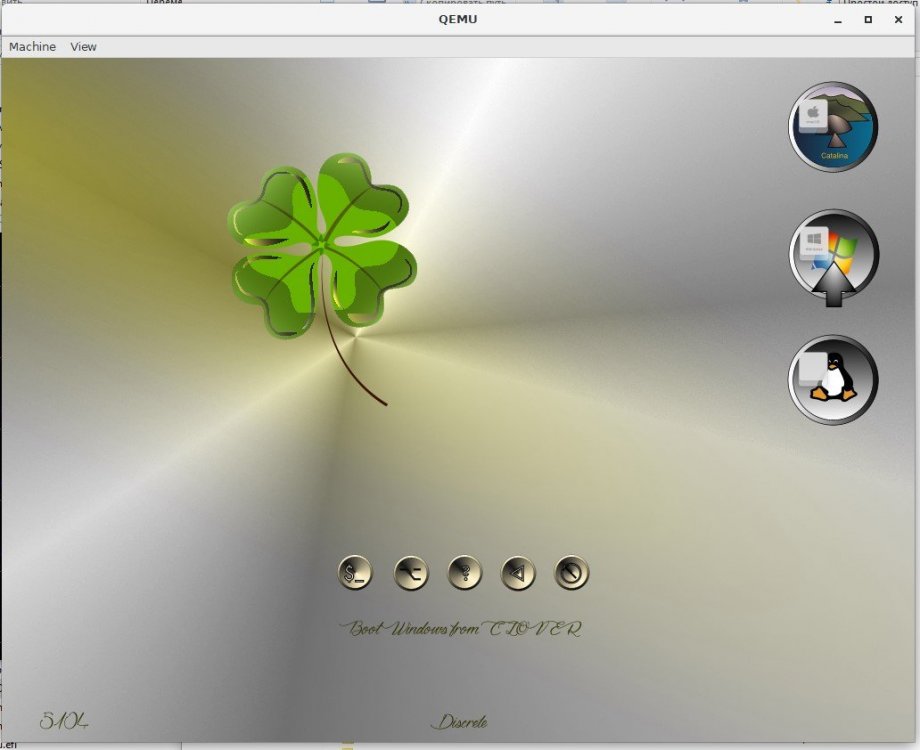
Task: Minimize the QEMU window
Action: 838,20
